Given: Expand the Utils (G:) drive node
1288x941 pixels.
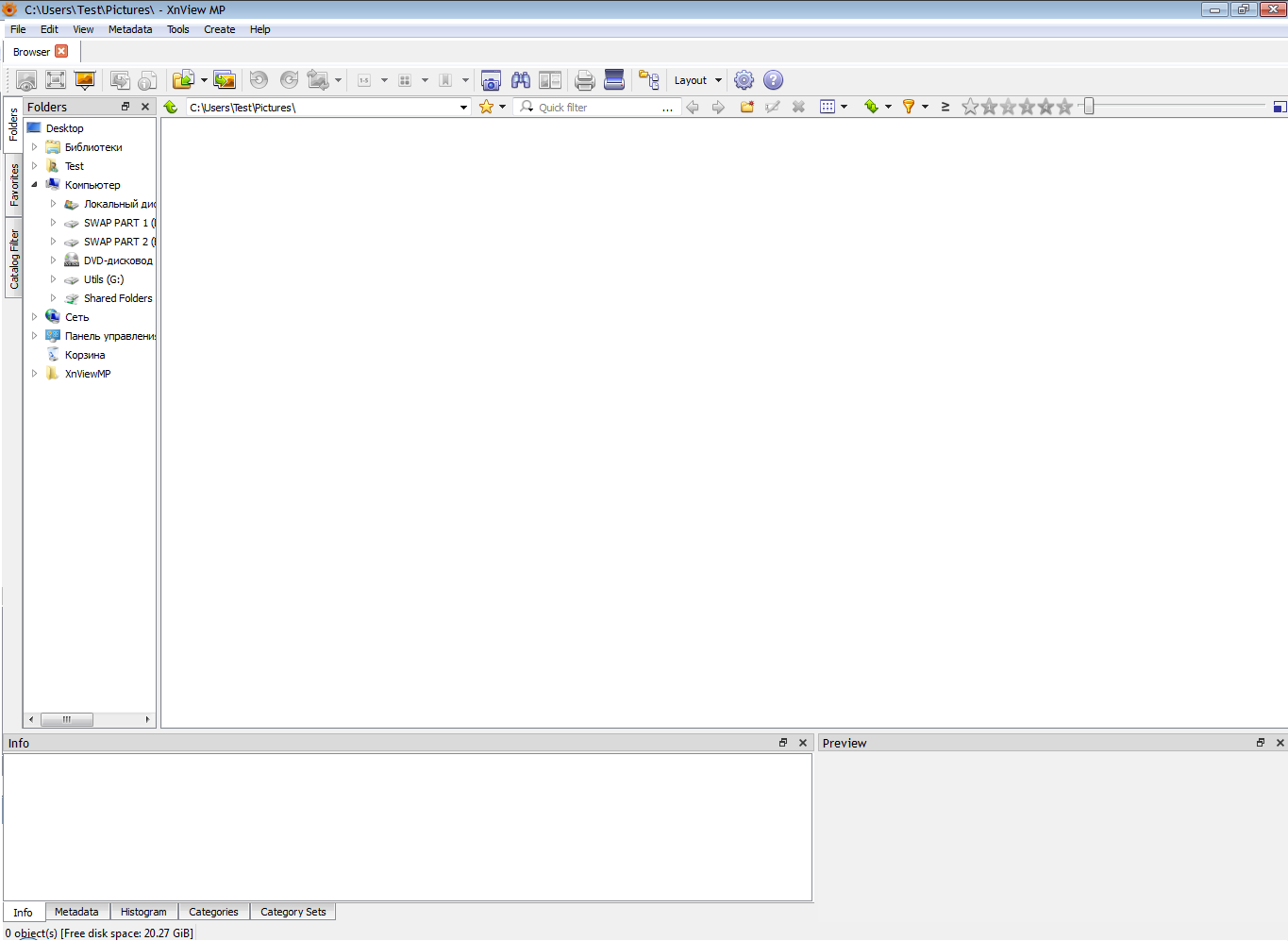Looking at the screenshot, I should tap(54, 279).
